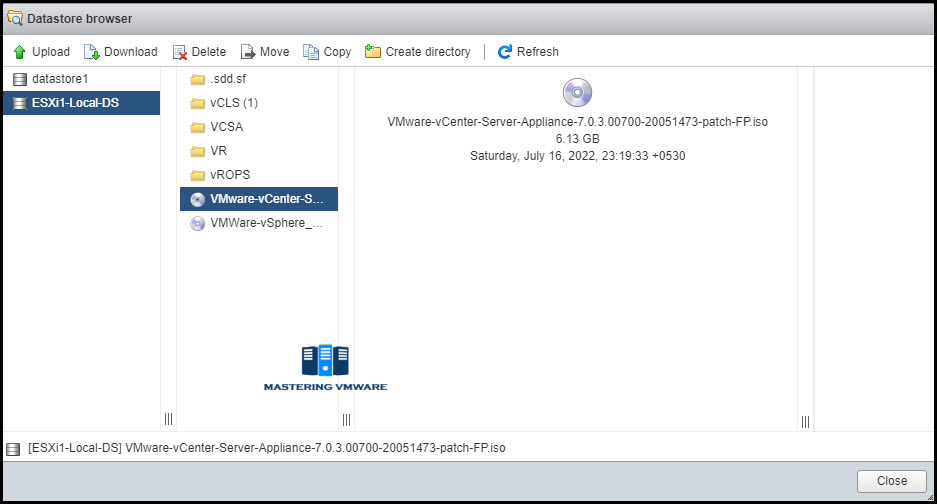Click the Upload label in toolbar
The width and height of the screenshot is (937, 504).
click(x=51, y=52)
